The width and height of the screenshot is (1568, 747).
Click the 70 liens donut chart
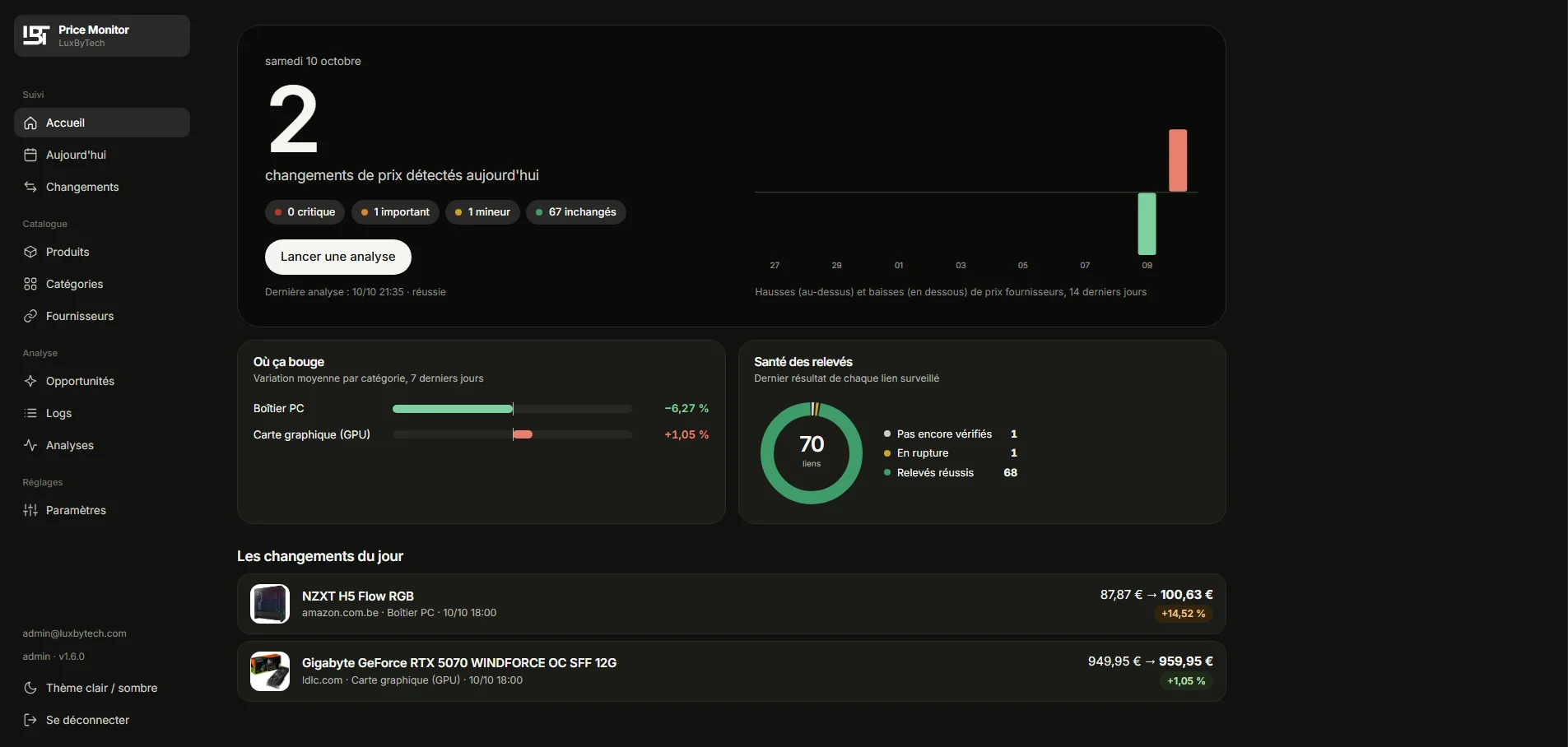(x=812, y=453)
